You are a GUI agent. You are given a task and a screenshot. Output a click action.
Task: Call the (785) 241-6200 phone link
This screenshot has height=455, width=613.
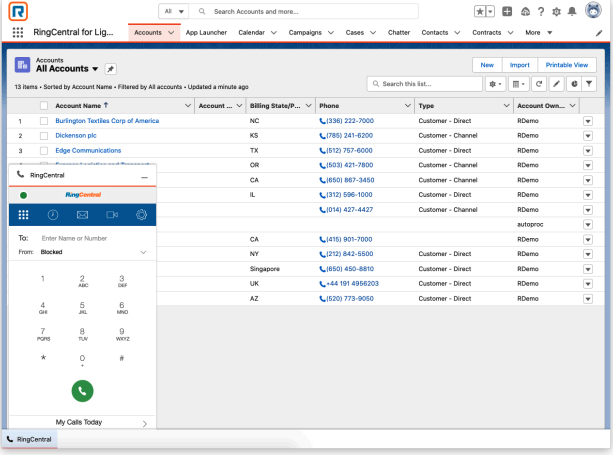point(350,136)
